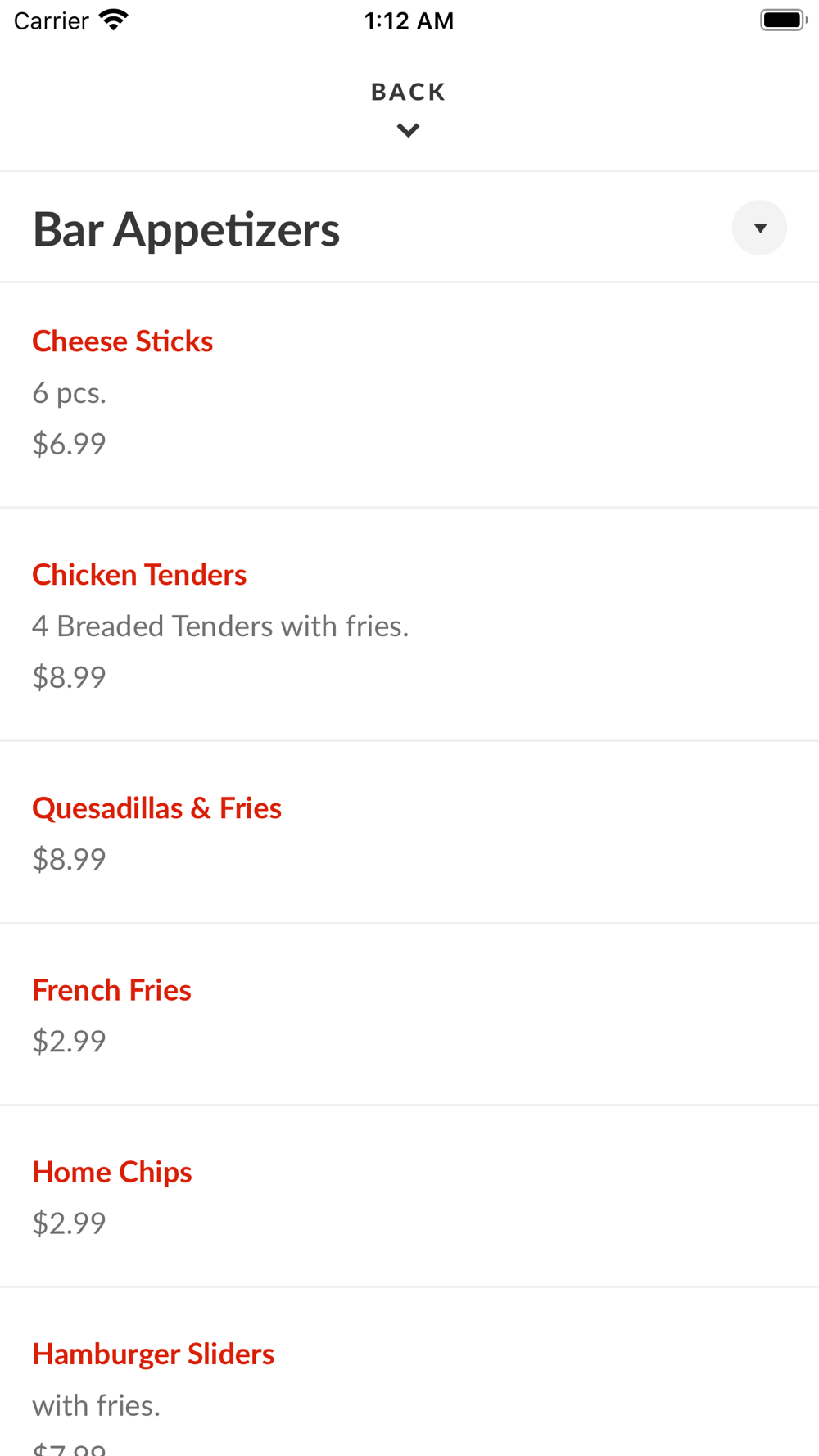Tap the BACK button at top
Viewport: 819px width, 1456px height.
click(408, 92)
